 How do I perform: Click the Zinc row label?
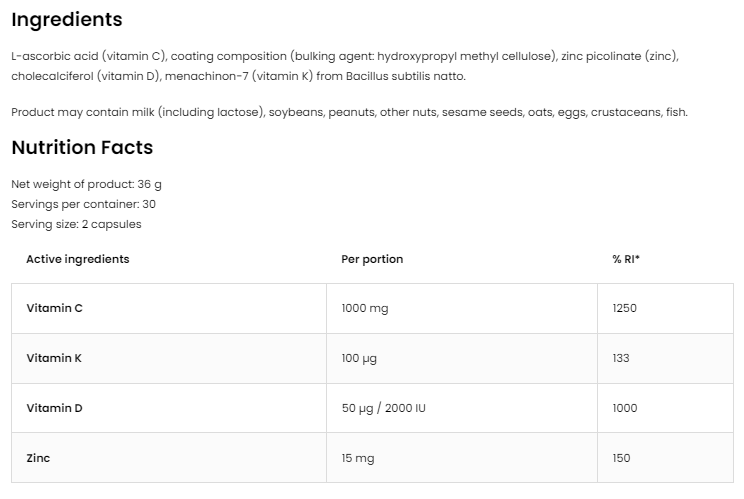[38, 458]
